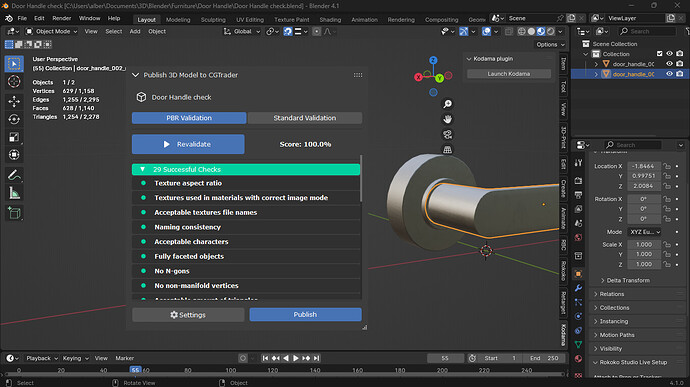Viewport: 690px width, 387px height.
Task: Toggle snapping magnet in header
Action: coord(288,31)
